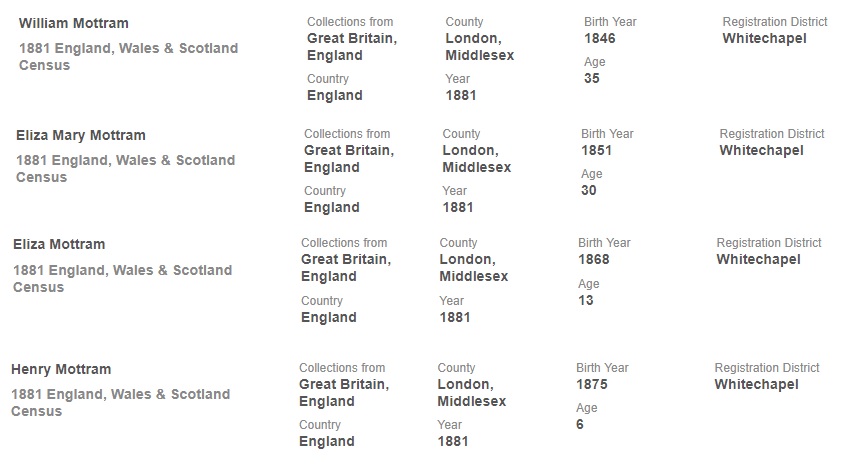
Task: Click the 1881 Census title under William Mottram
Action: (128, 56)
